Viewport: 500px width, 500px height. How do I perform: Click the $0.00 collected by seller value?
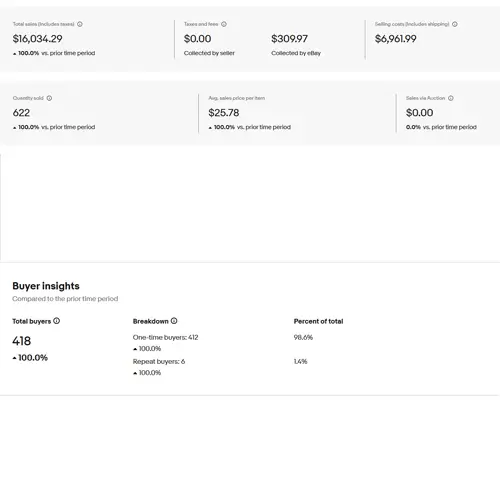pyautogui.click(x=197, y=39)
